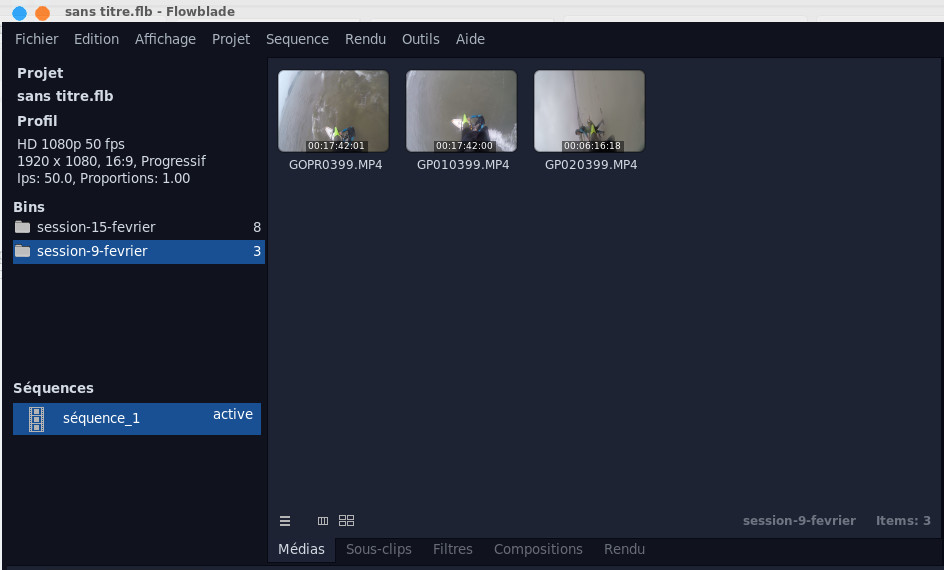Viewport: 944px width, 570px height.
Task: Select the session-15-fevrier bin
Action: point(138,227)
